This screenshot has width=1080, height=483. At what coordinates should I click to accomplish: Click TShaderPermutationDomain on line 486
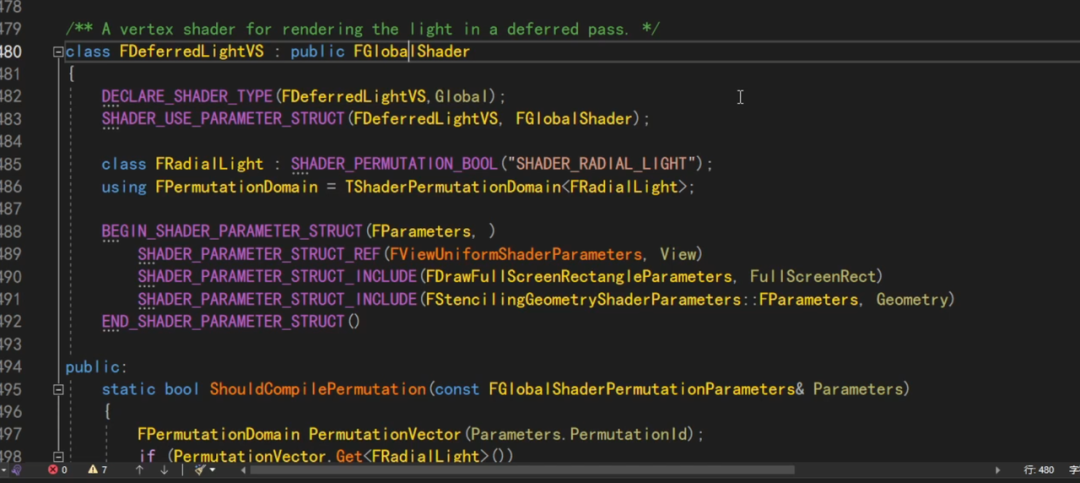(453, 187)
